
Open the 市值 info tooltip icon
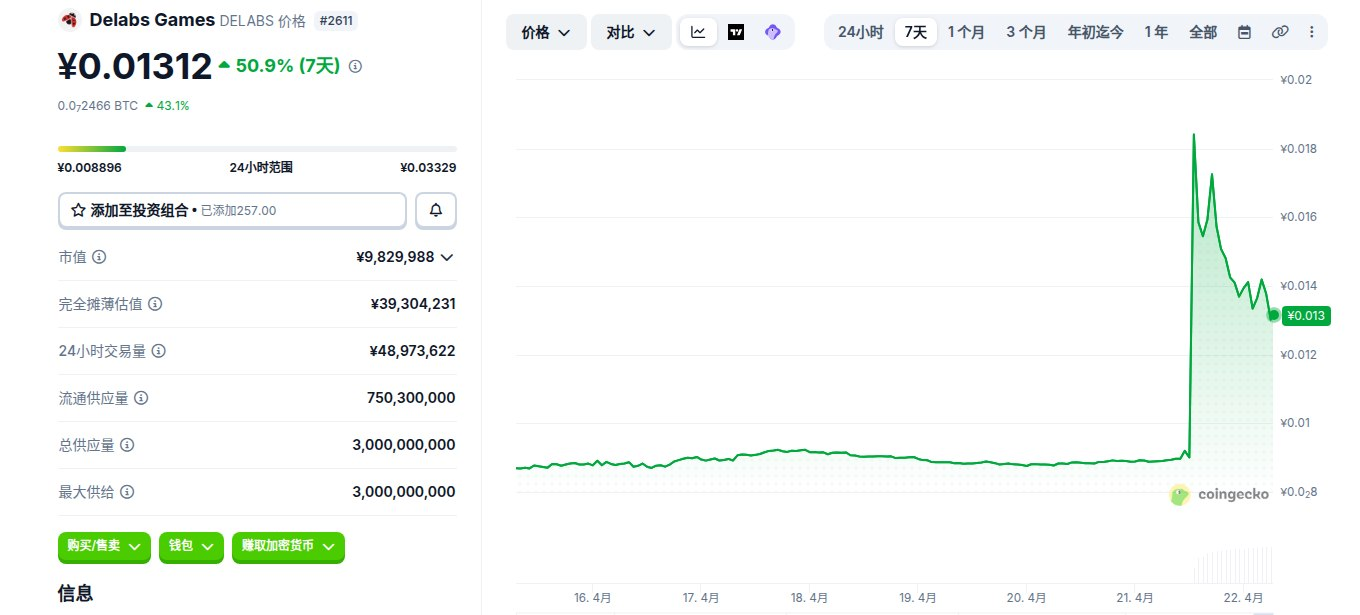[x=99, y=257]
